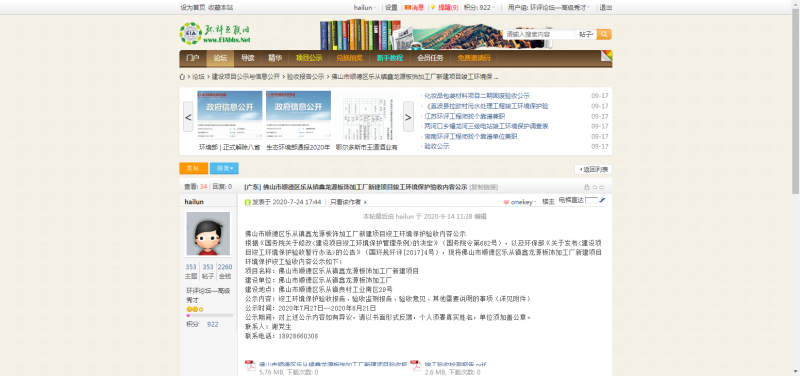Click the 楼主 label in the post header

(548, 202)
